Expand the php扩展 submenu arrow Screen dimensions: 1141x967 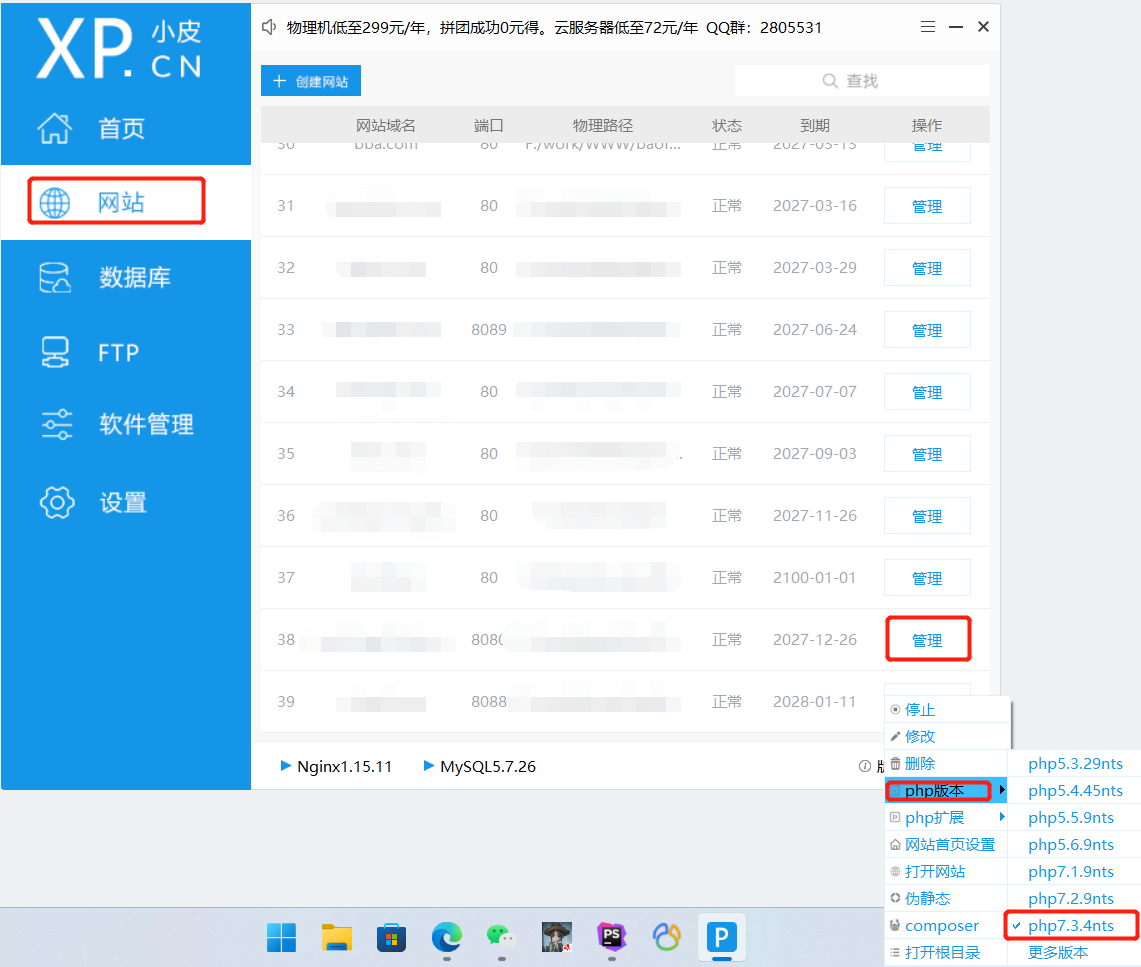1002,818
